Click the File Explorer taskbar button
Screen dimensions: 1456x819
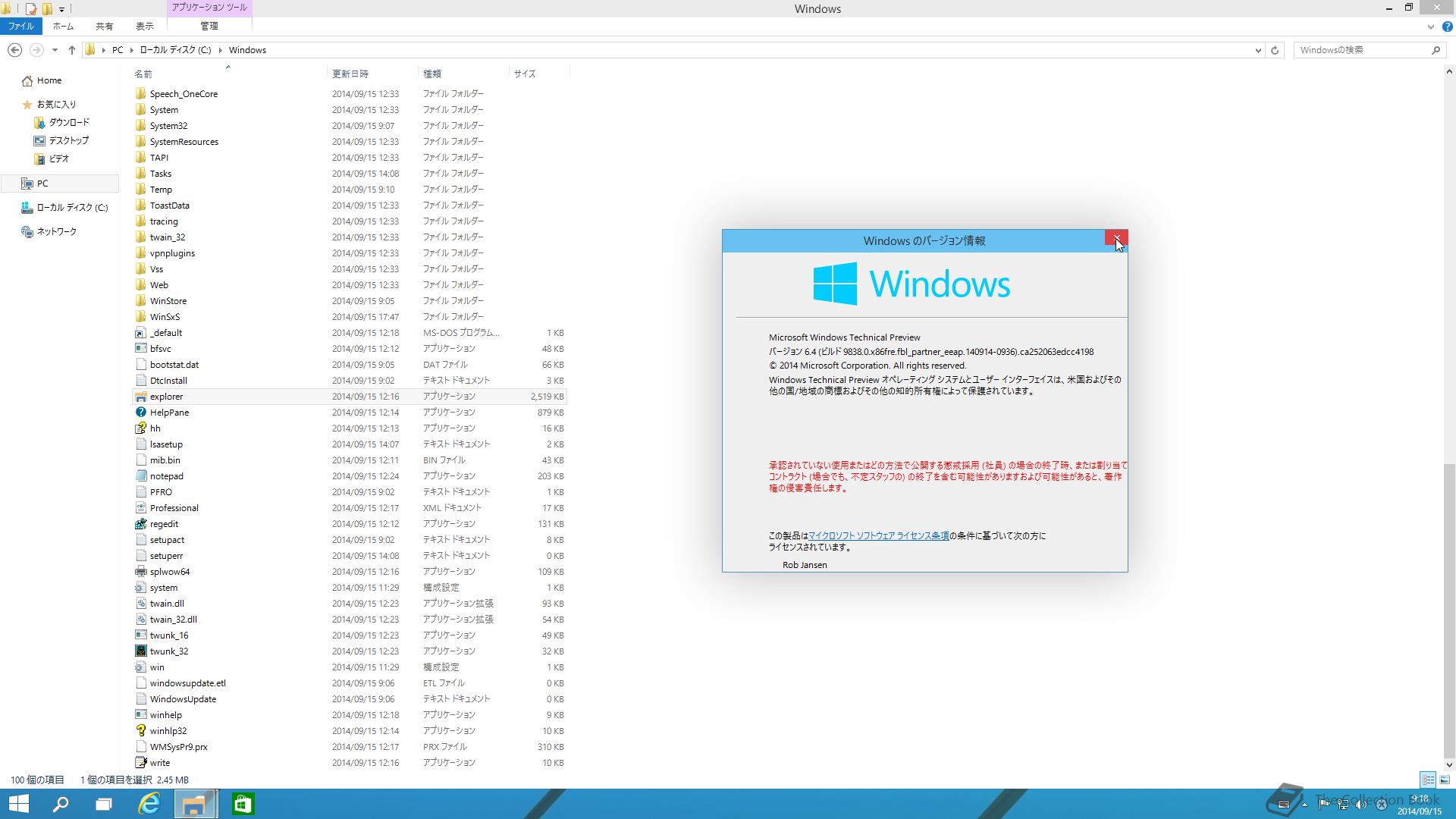196,804
